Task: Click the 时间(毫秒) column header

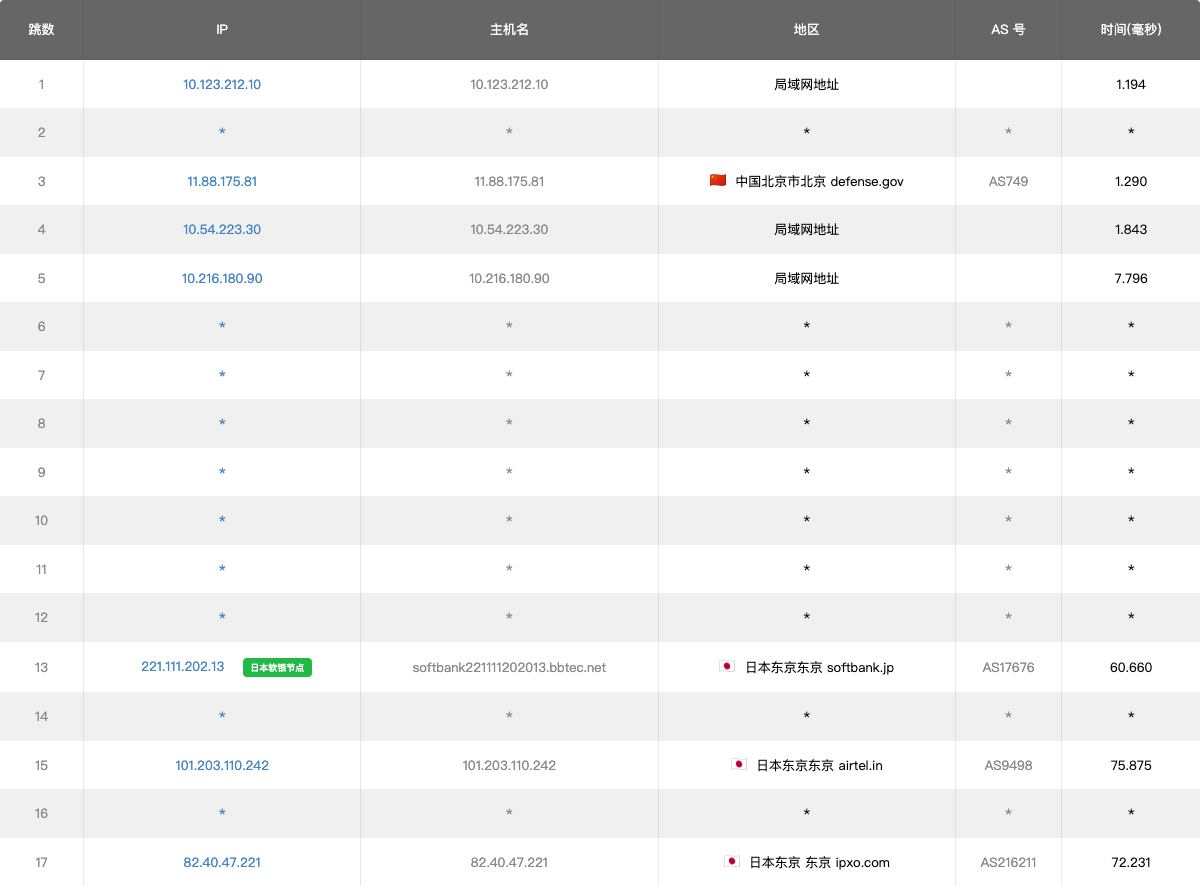Action: coord(1130,30)
